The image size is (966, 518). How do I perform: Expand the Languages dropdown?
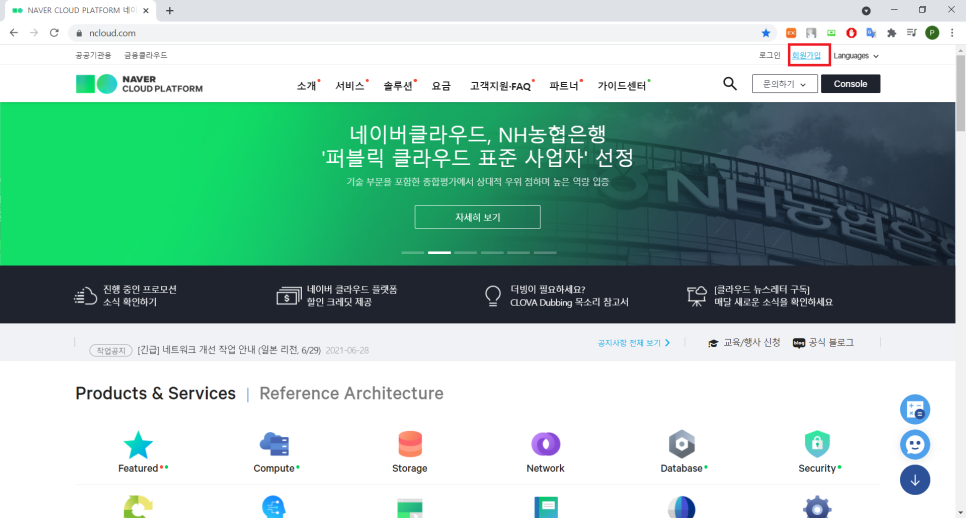[856, 55]
